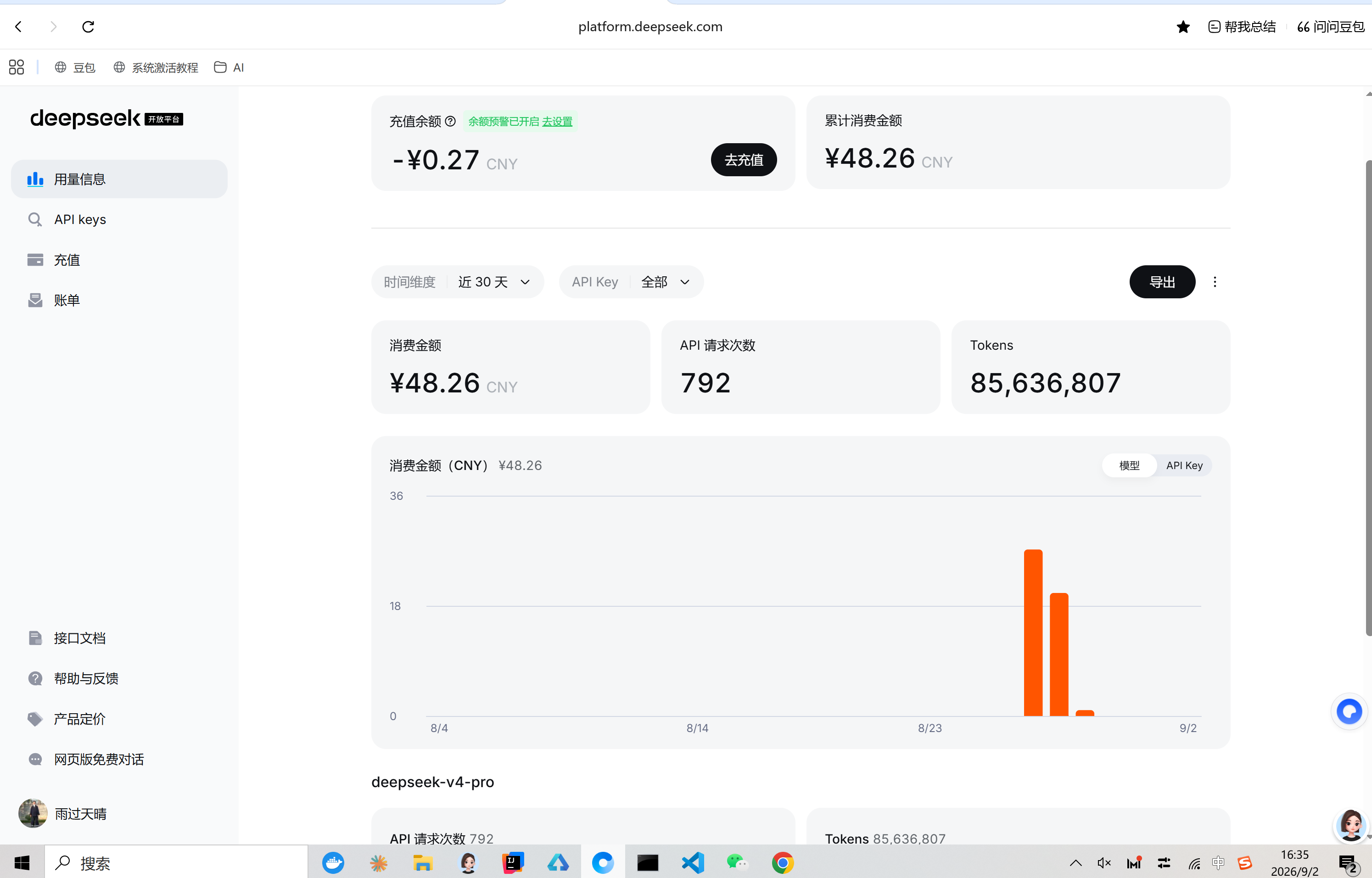Open the AI bookmarks folder
The width and height of the screenshot is (1372, 878).
229,67
